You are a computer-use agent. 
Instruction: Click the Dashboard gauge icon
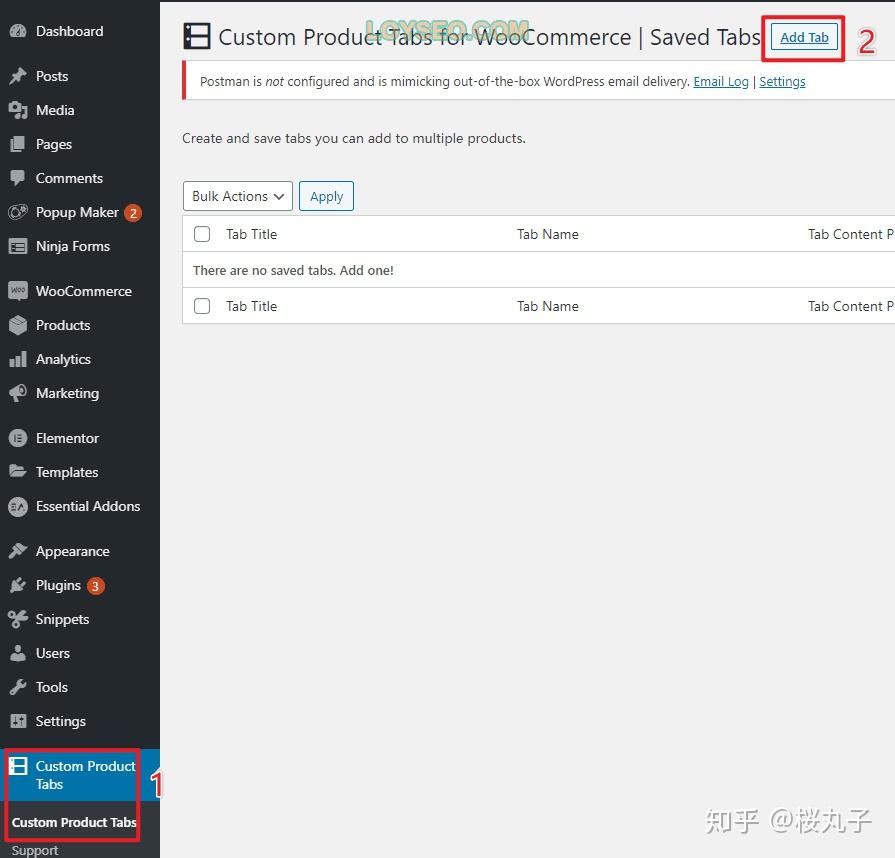coord(18,31)
